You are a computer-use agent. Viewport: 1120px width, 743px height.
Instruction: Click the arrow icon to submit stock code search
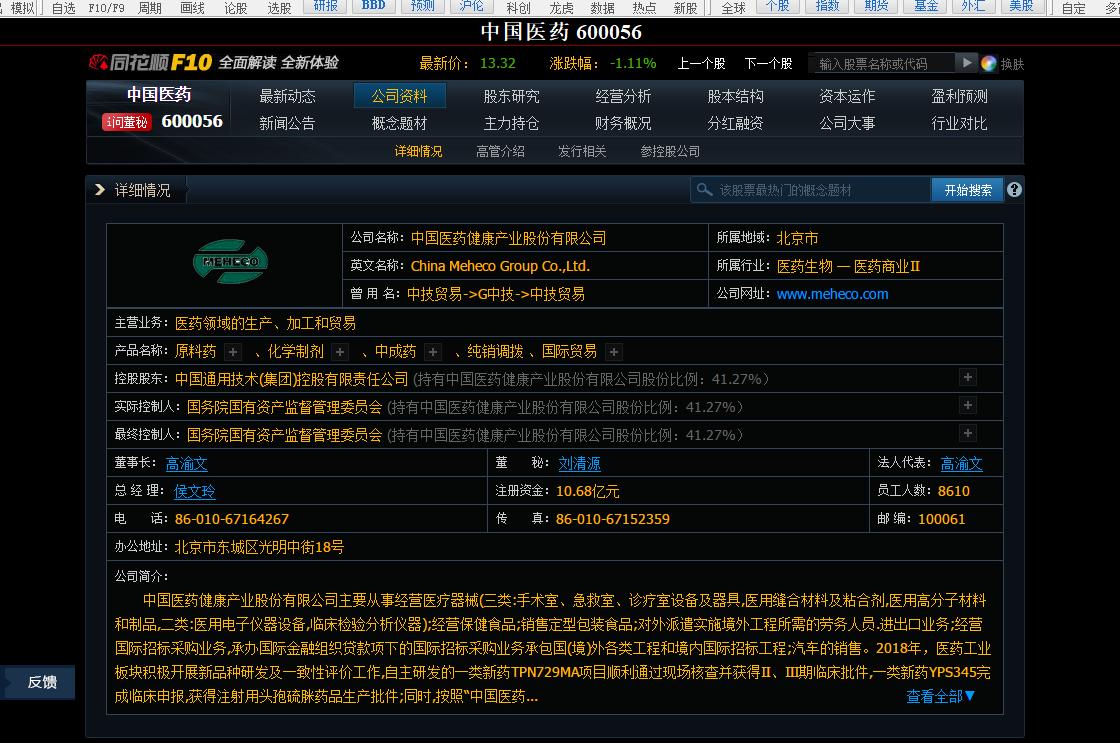(967, 61)
